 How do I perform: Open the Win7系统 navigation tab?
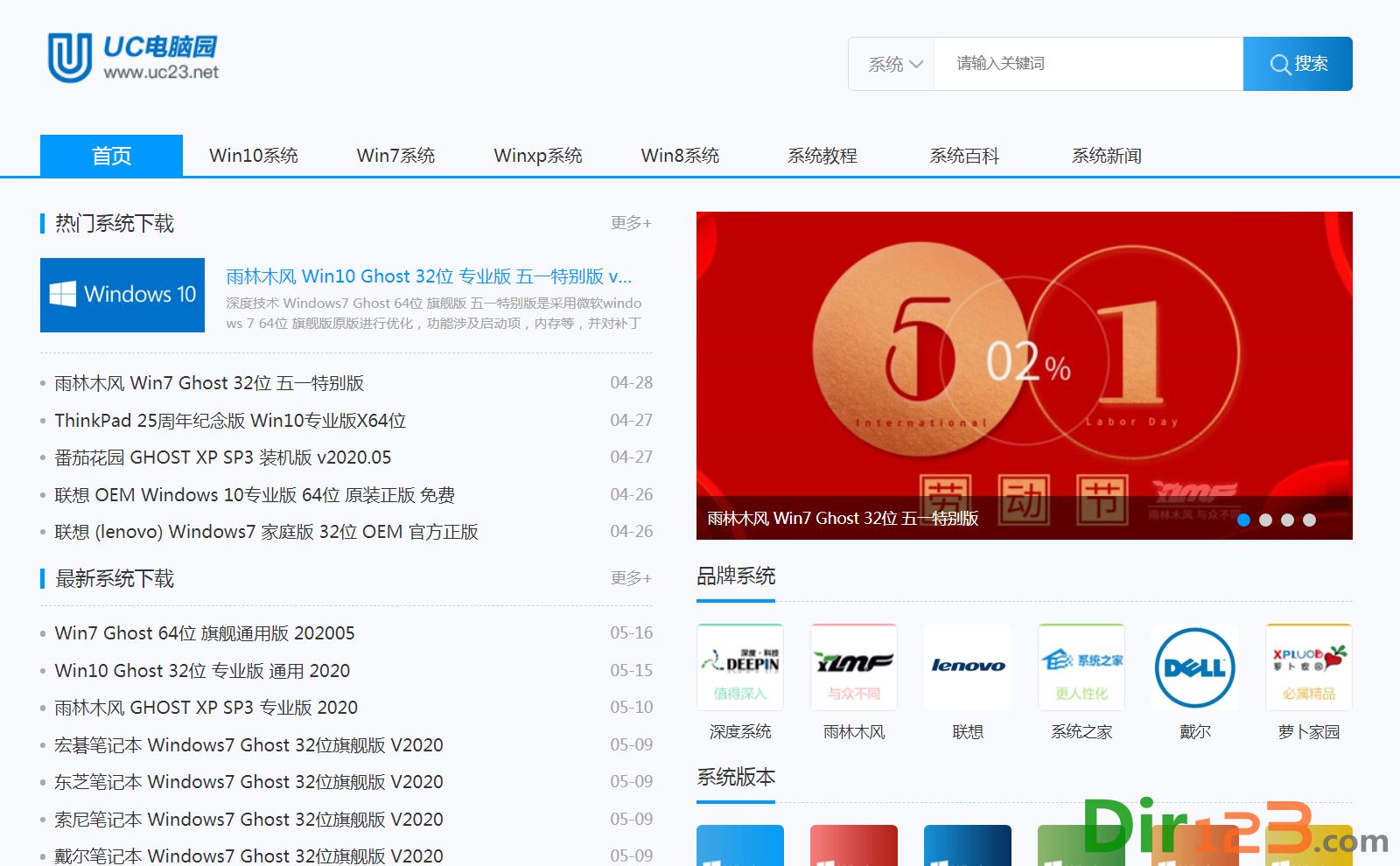coord(395,156)
